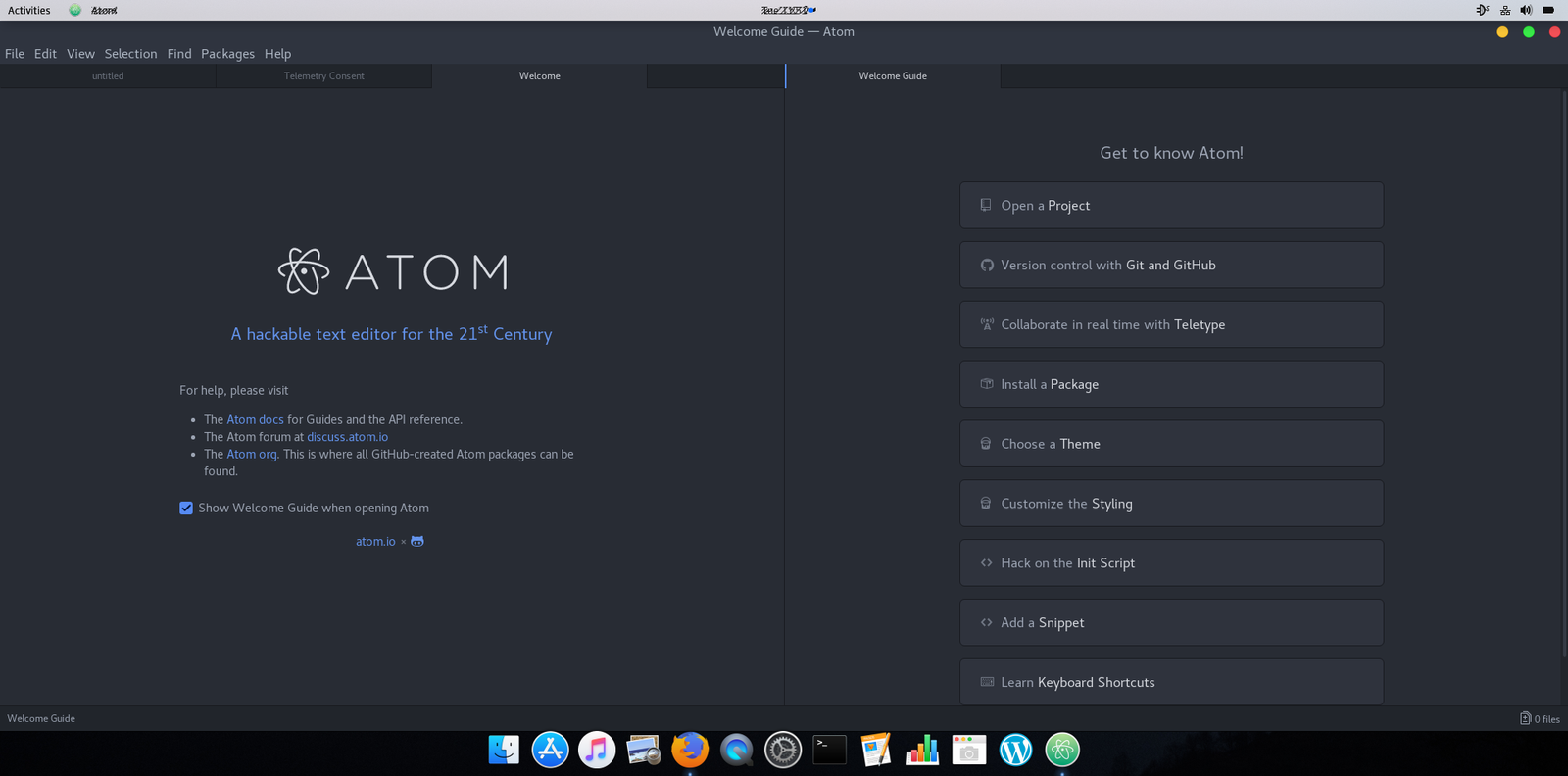This screenshot has height=776, width=1568.
Task: Expand the Open a Project section
Action: pos(1171,205)
